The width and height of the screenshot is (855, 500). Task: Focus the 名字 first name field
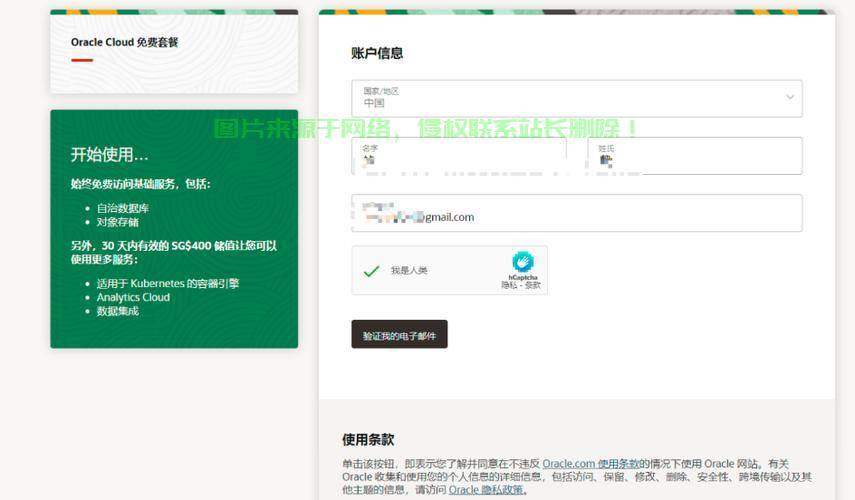coord(459,156)
